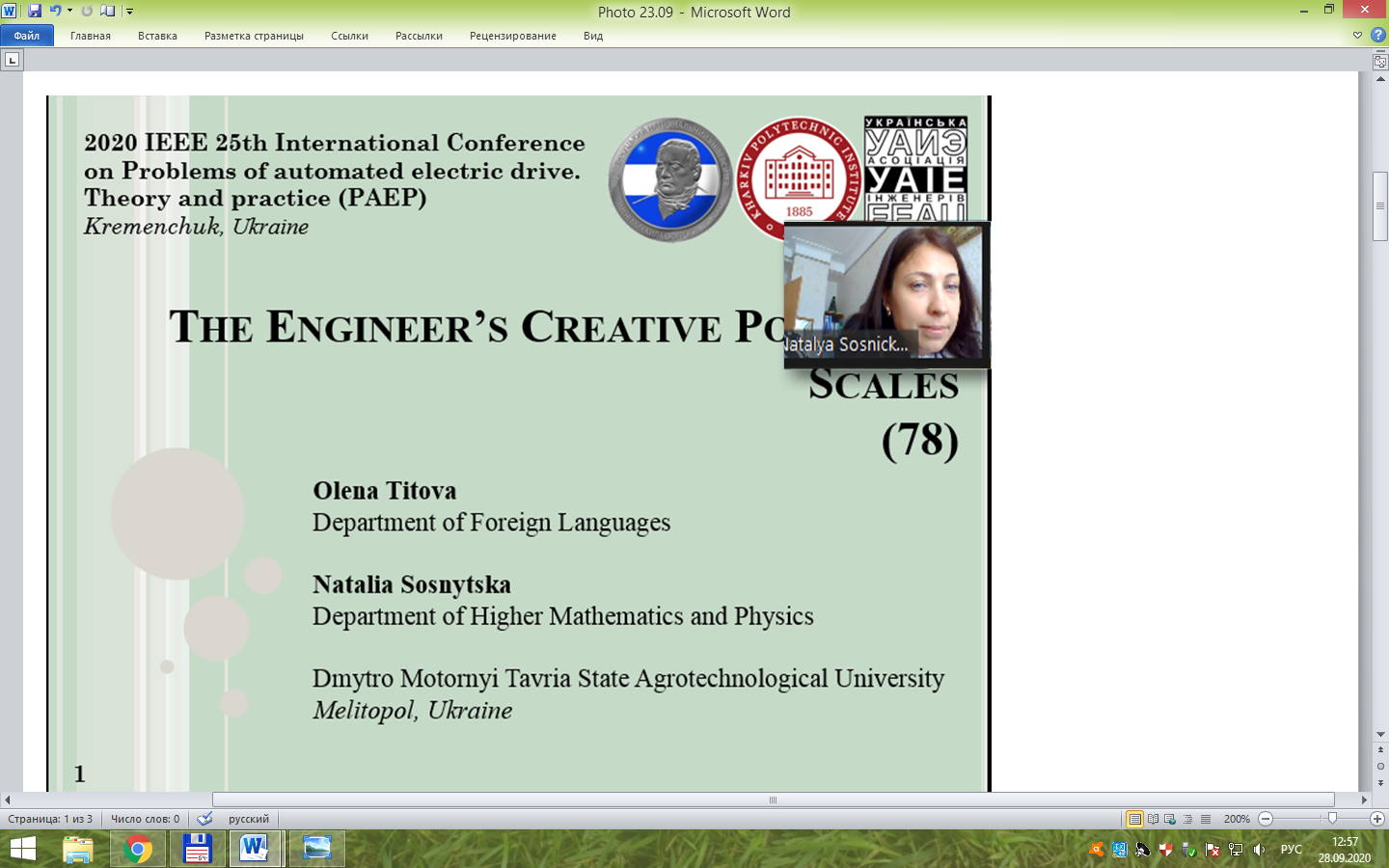Open Customize Quick Access Toolbar dropdown
This screenshot has width=1389, height=868.
130,12
